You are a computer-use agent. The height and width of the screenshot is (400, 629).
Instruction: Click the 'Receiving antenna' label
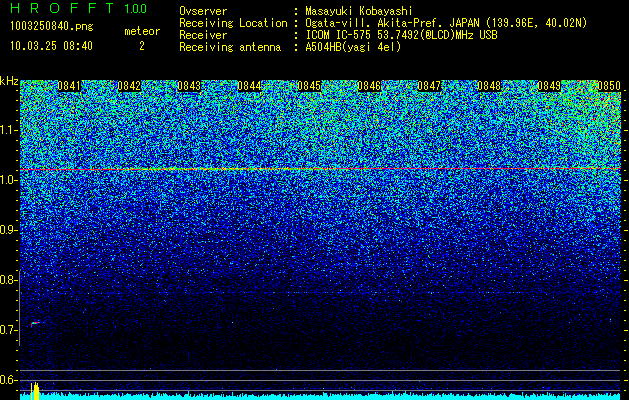[230, 47]
